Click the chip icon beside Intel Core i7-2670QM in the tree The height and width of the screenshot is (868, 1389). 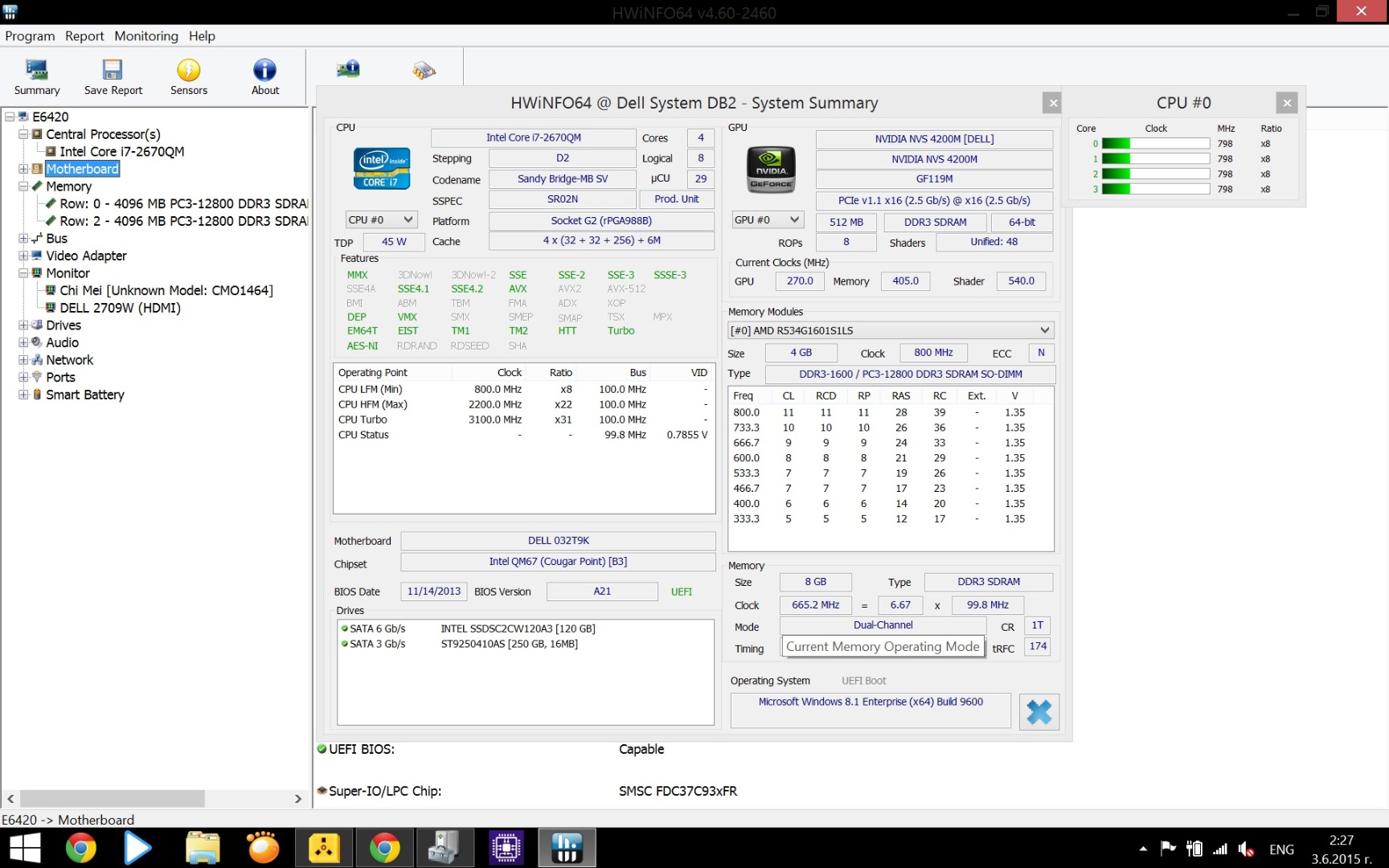click(51, 151)
